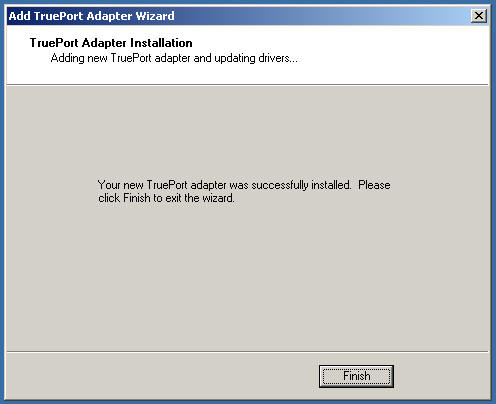
Task: Click the word 'adapter' in the success message
Action: pos(210,185)
